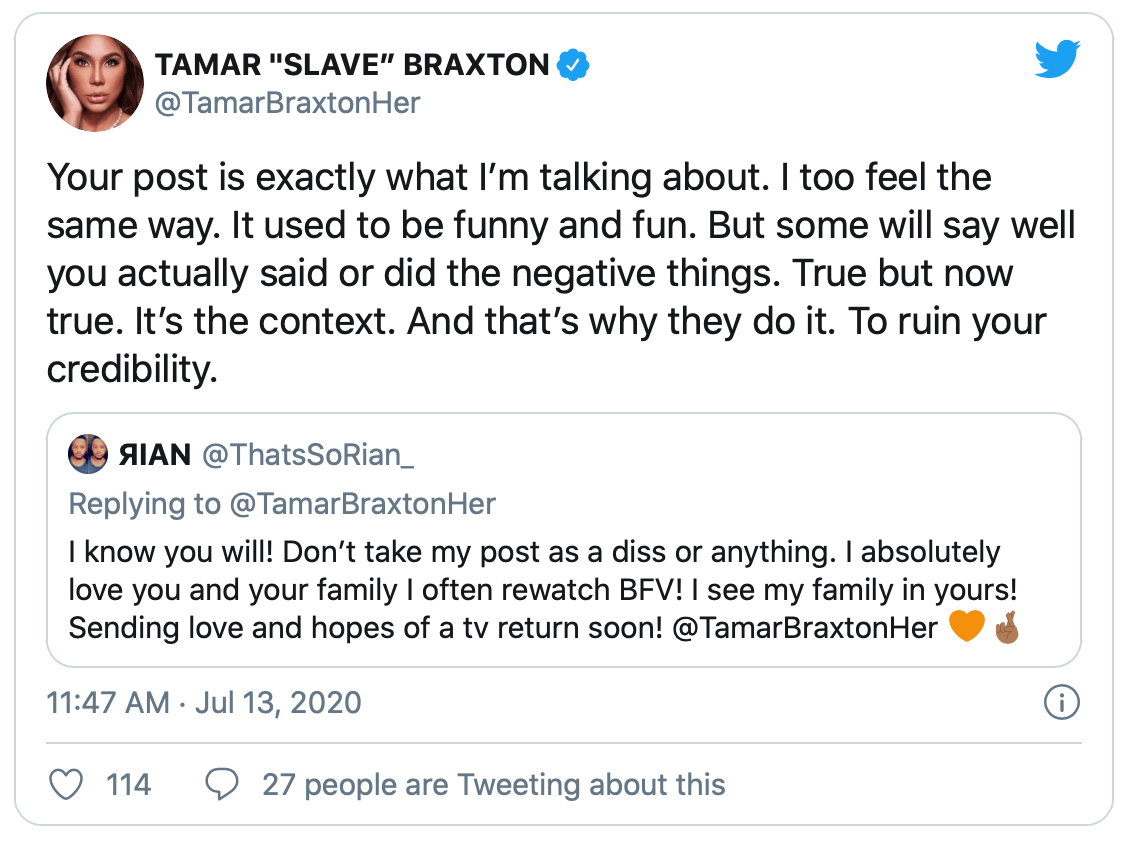
Task: Click the RIAN display name
Action: (155, 456)
